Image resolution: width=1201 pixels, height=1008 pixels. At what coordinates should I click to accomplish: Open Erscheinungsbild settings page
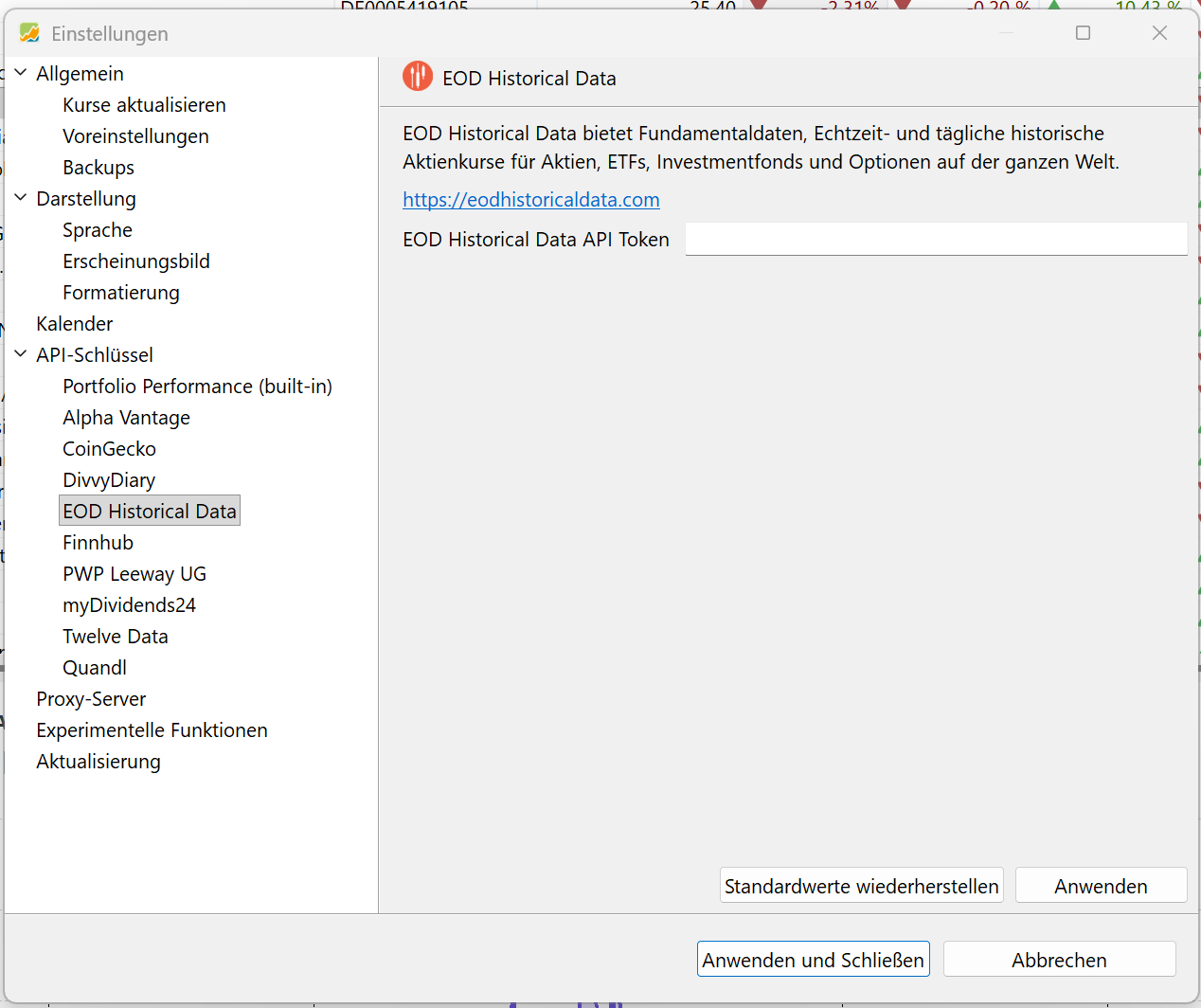tap(136, 261)
